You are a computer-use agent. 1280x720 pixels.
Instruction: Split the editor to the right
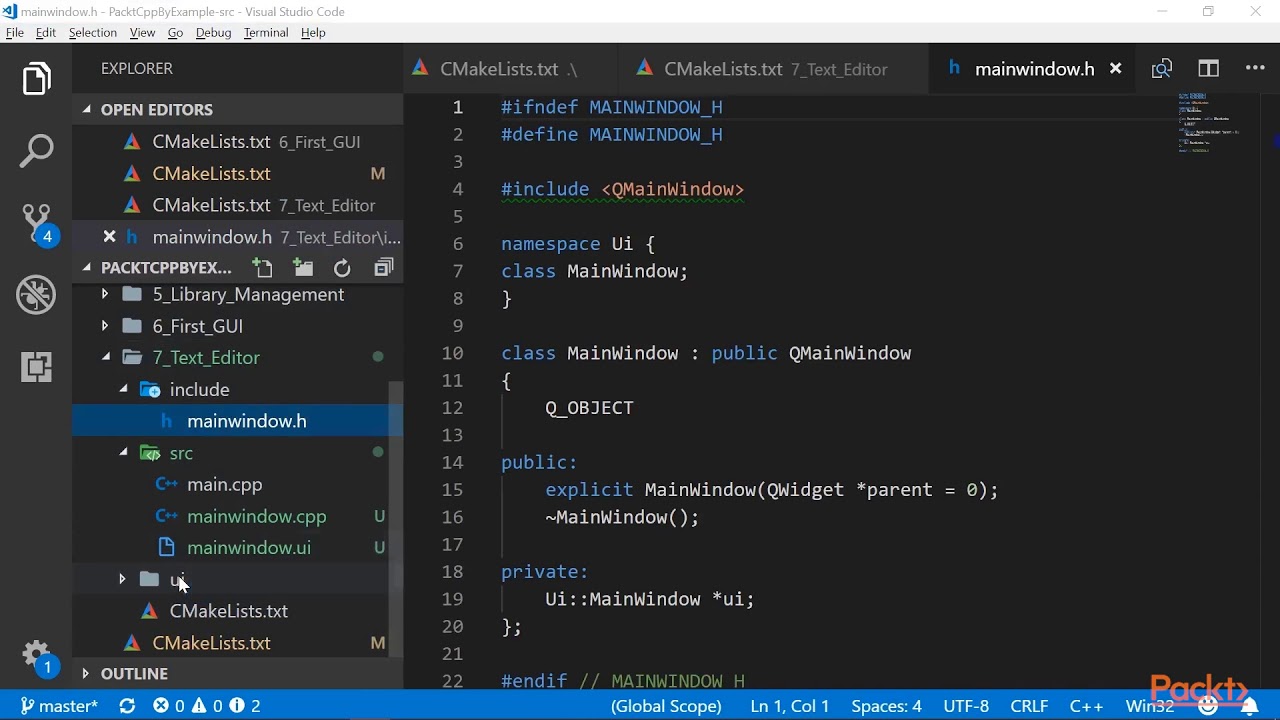click(1208, 69)
